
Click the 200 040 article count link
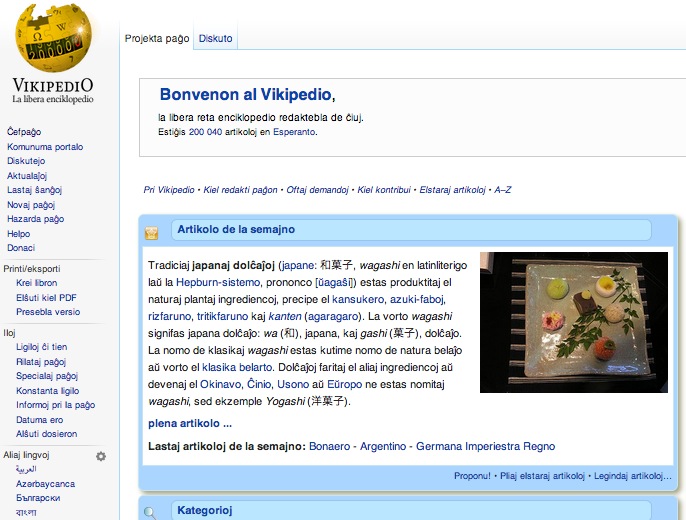(x=205, y=132)
